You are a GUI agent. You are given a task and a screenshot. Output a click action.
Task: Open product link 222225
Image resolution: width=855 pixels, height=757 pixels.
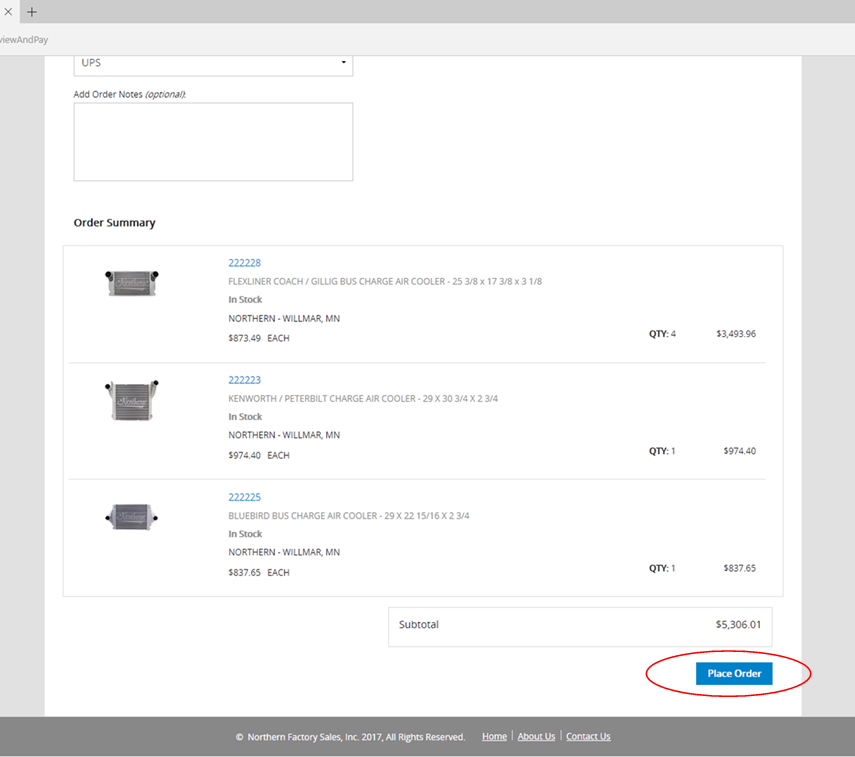[244, 497]
